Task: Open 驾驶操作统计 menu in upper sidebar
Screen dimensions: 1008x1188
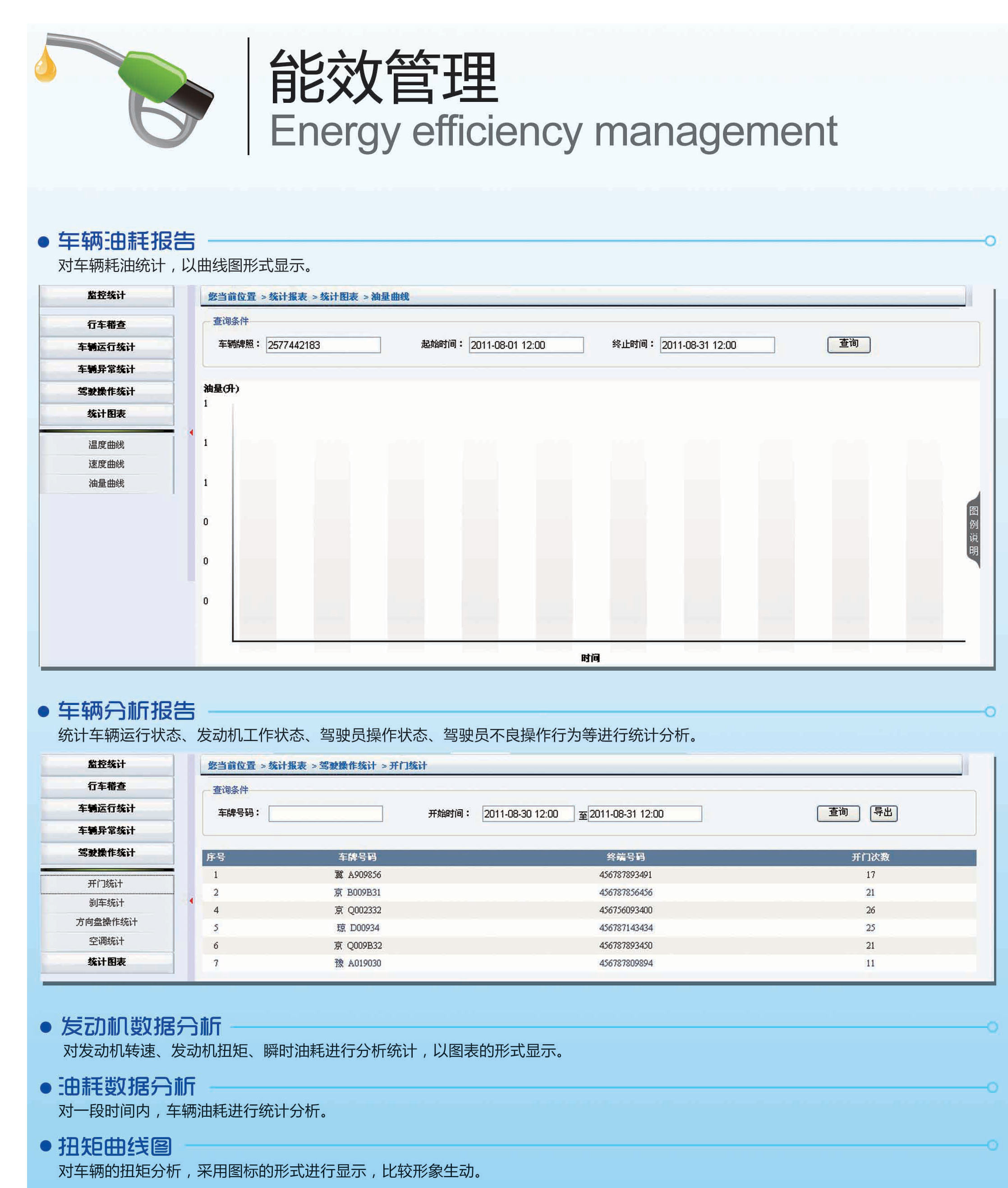Action: point(106,391)
